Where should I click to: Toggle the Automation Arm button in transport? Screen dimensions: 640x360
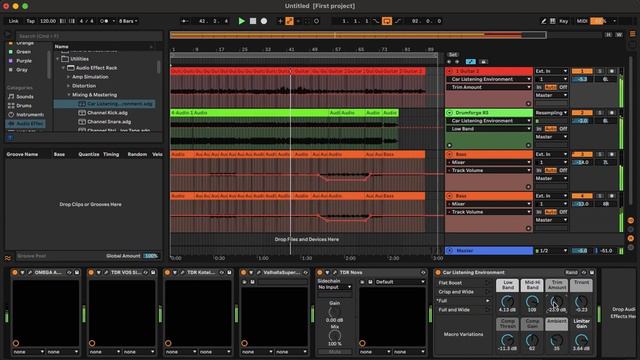pos(289,21)
